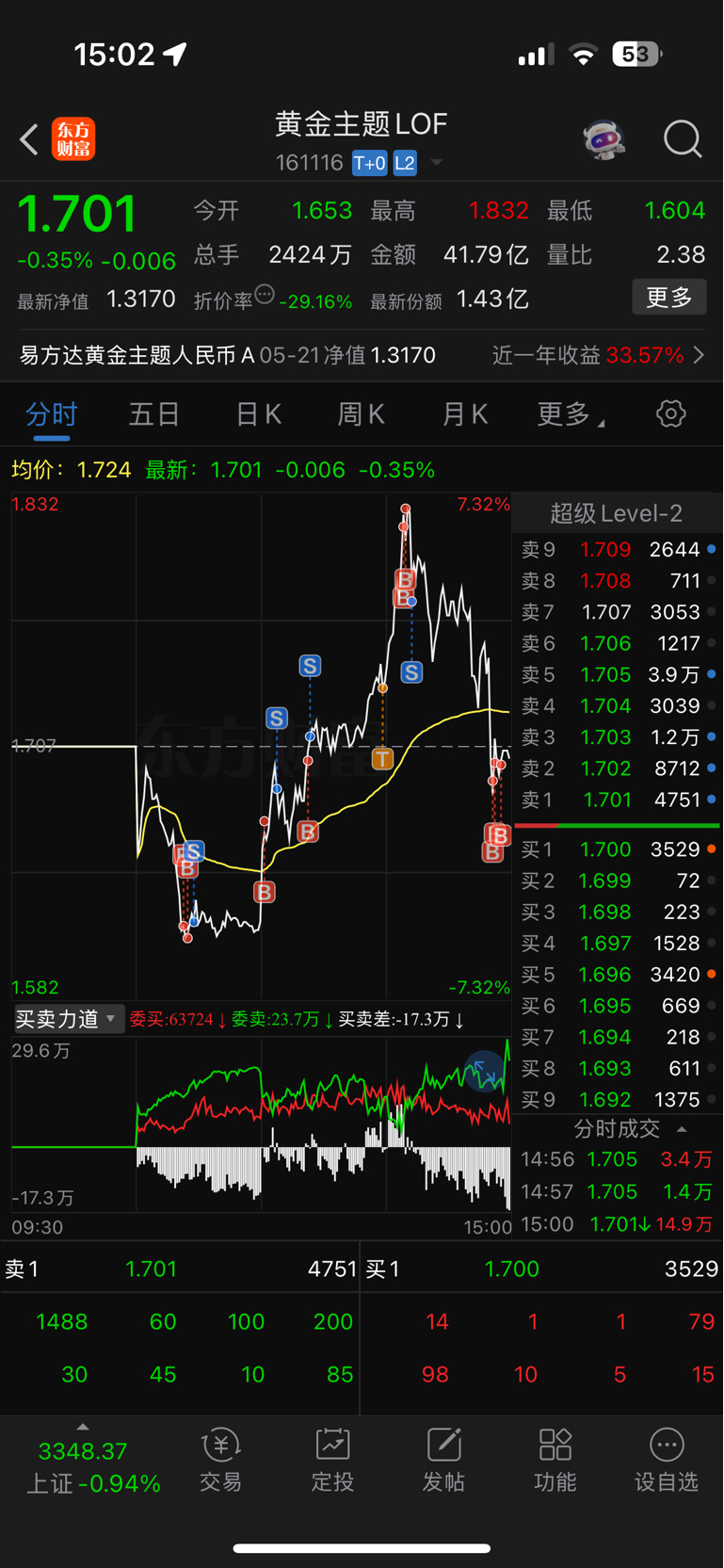Tap the expand chart floating icon
This screenshot has height=1568, width=724.
[x=484, y=1071]
